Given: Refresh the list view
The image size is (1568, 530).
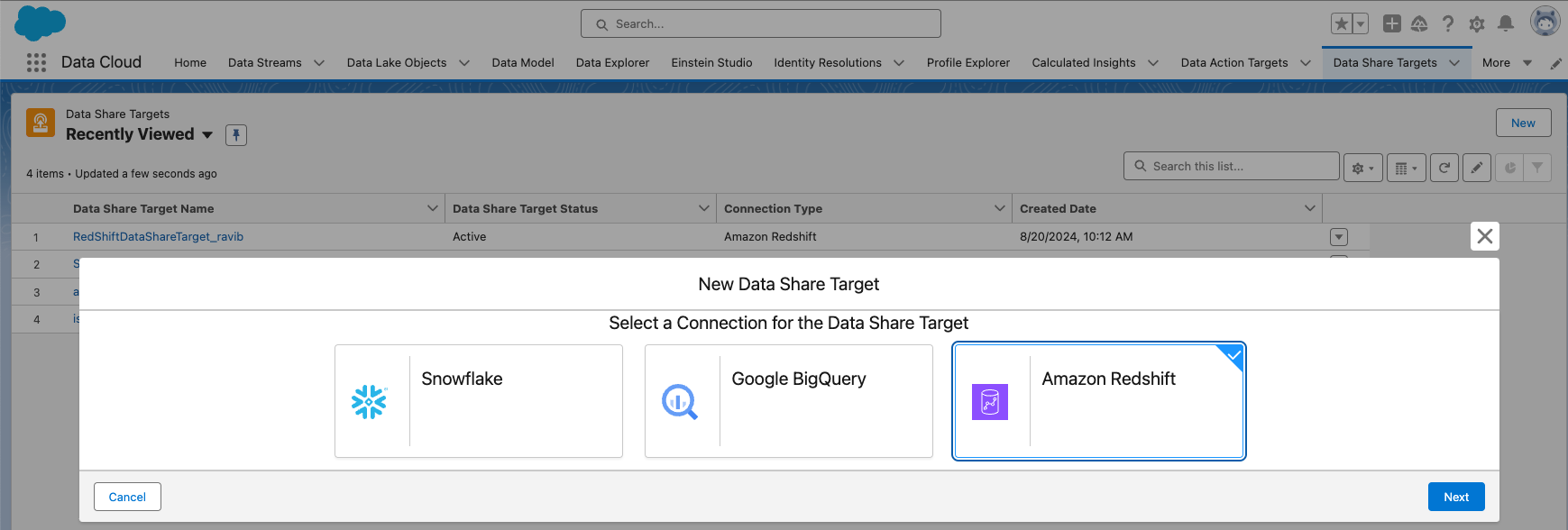Looking at the screenshot, I should (1444, 168).
